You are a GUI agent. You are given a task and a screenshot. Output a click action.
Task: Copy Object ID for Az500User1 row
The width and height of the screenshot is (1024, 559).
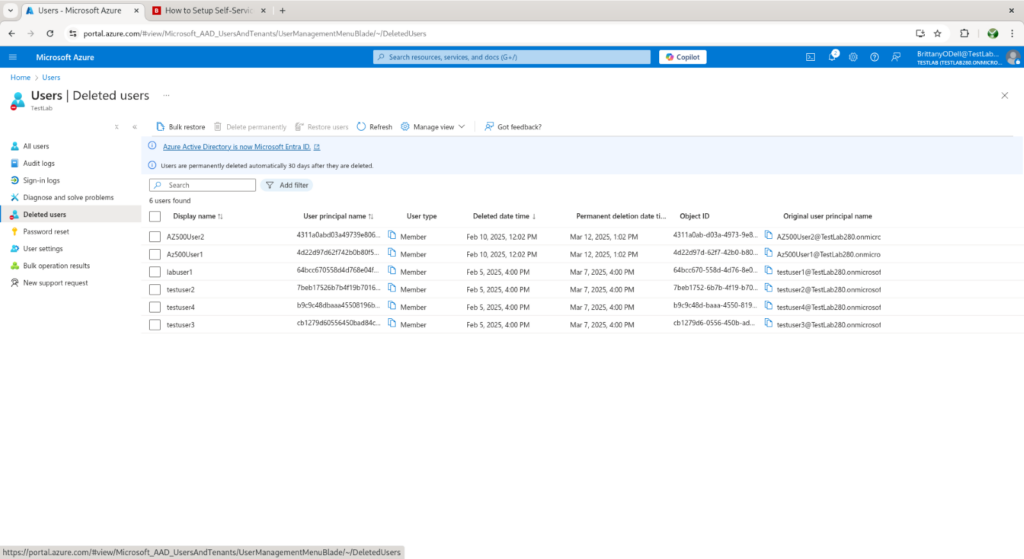tap(769, 253)
